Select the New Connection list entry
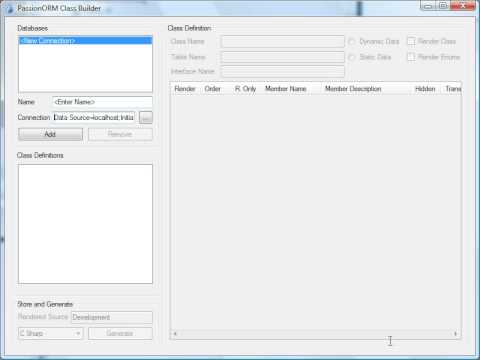 coord(86,41)
